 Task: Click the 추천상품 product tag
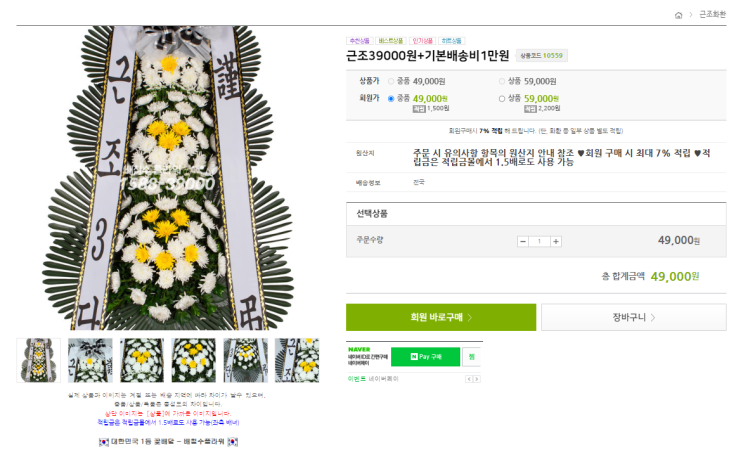tap(358, 41)
